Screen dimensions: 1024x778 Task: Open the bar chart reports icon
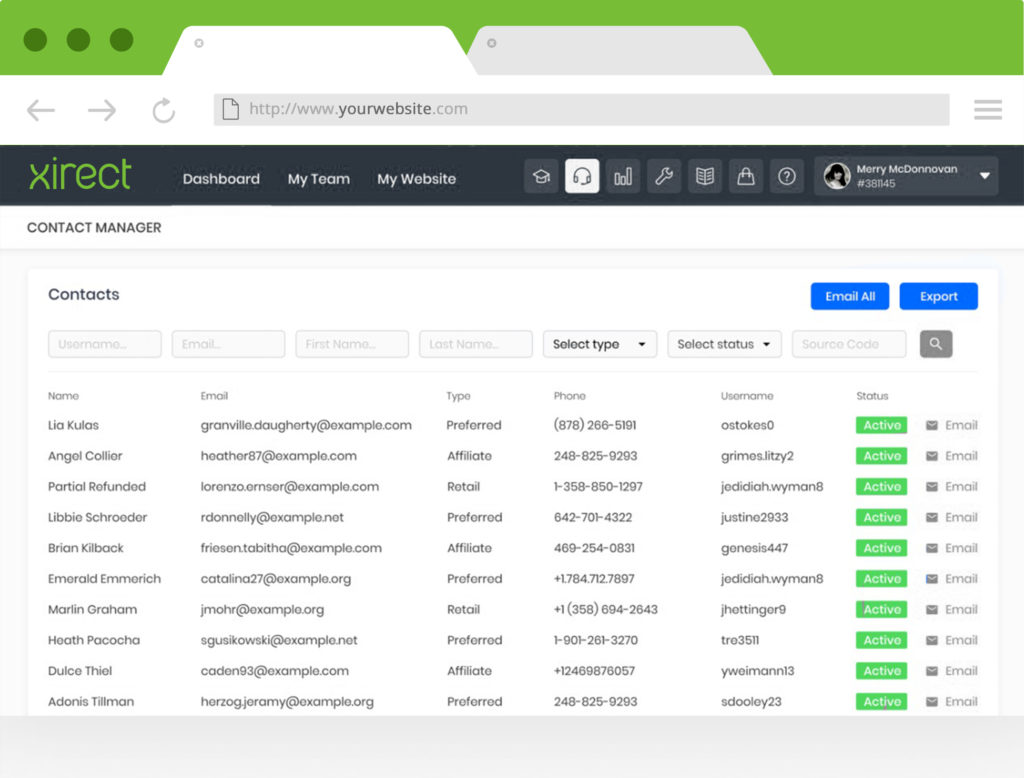[623, 176]
